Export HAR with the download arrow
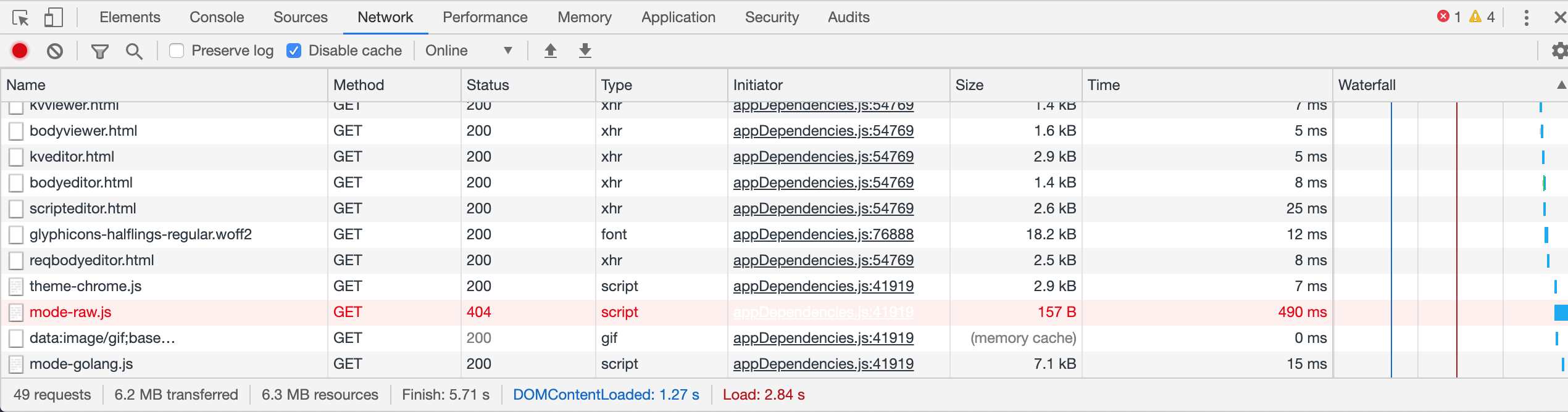Viewport: 1568px width, 412px height. tap(585, 51)
